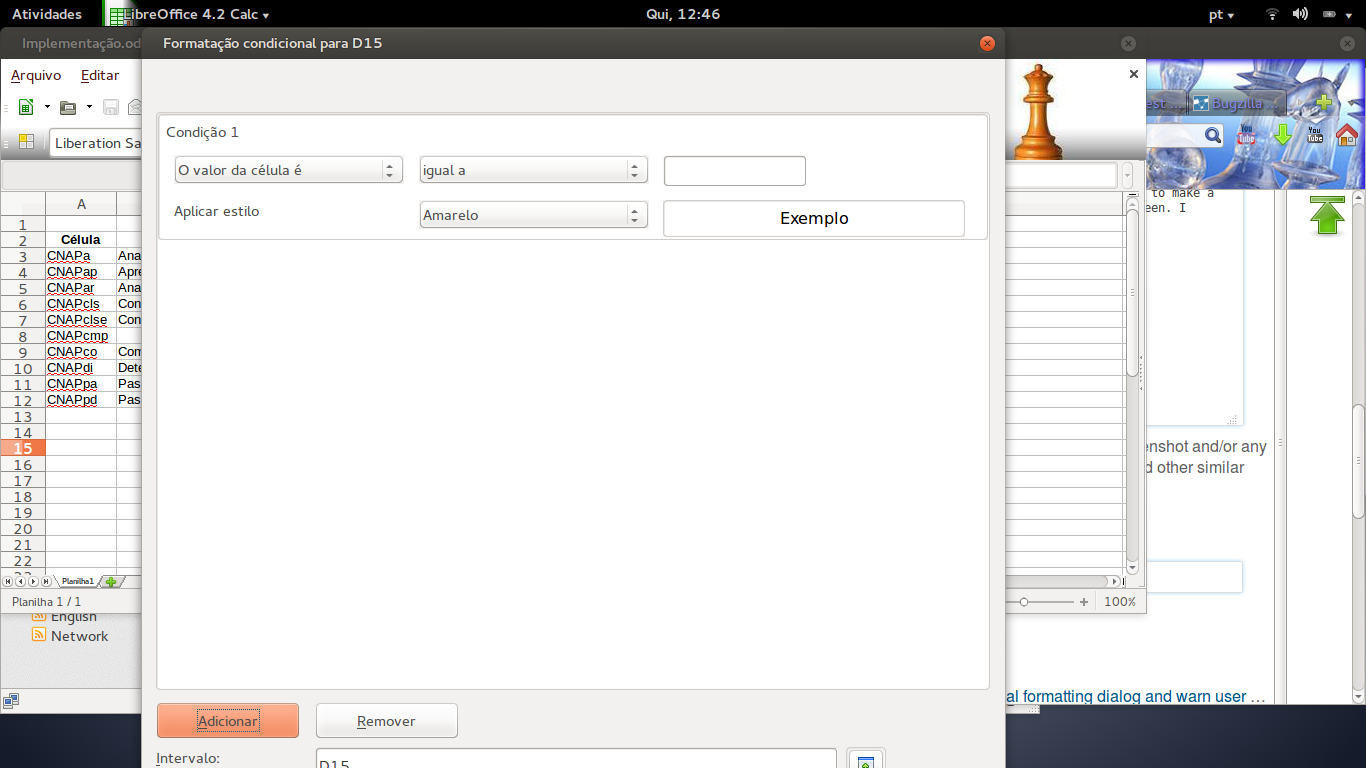Click the green download arrow icon
Viewport: 1366px width, 768px height.
click(x=1282, y=135)
